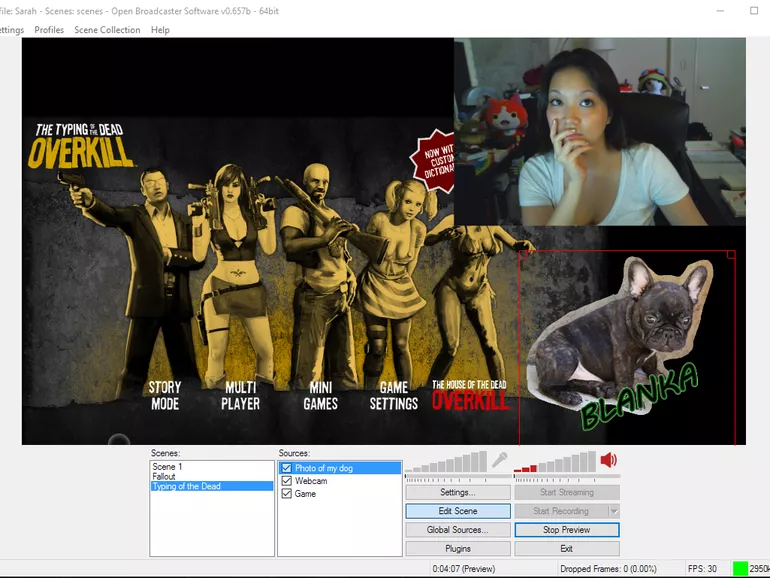Click the Dropped Frames status text
The image size is (770, 578).
click(x=608, y=569)
